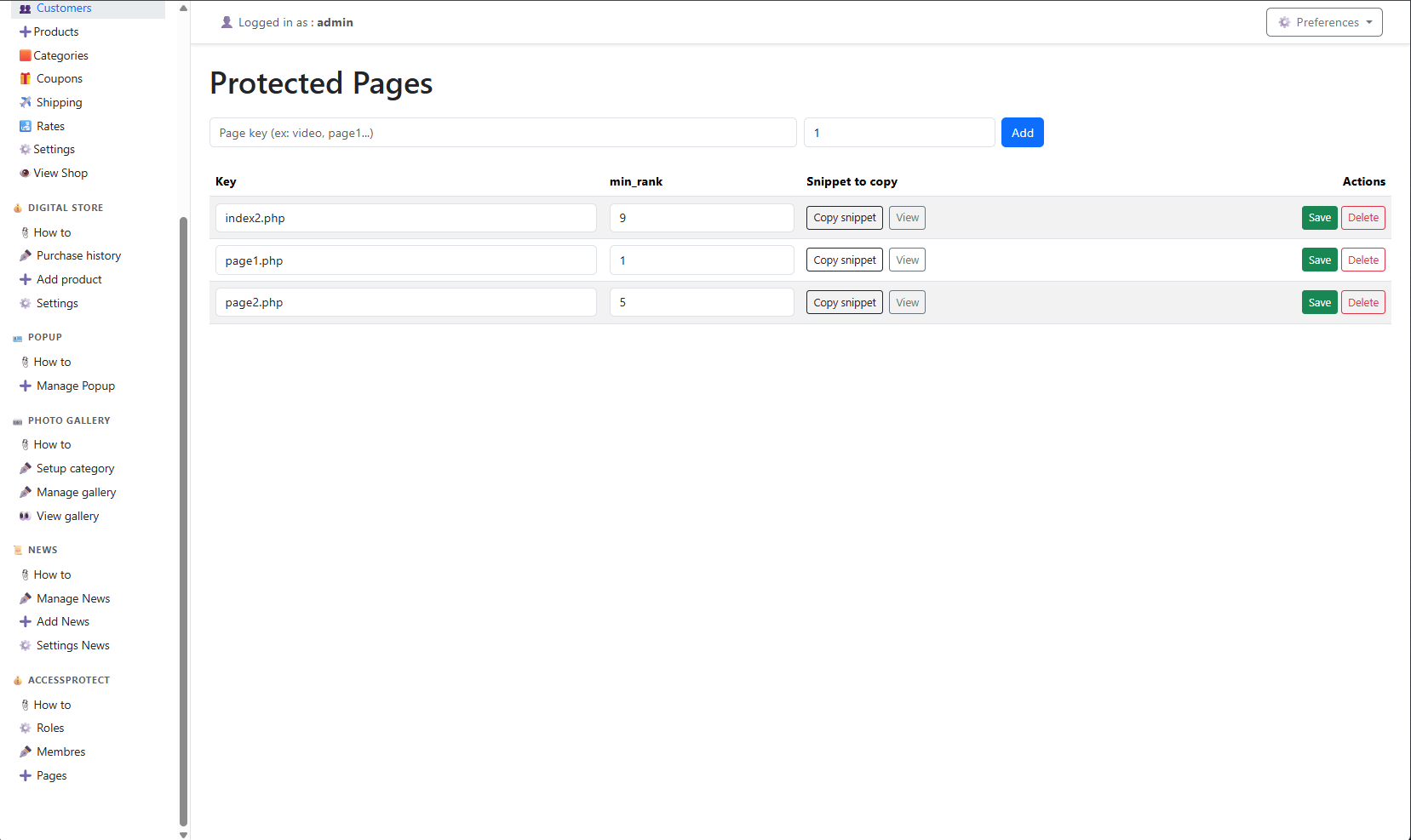1411x840 pixels.
Task: Open Manage Popup page
Action: 76,386
